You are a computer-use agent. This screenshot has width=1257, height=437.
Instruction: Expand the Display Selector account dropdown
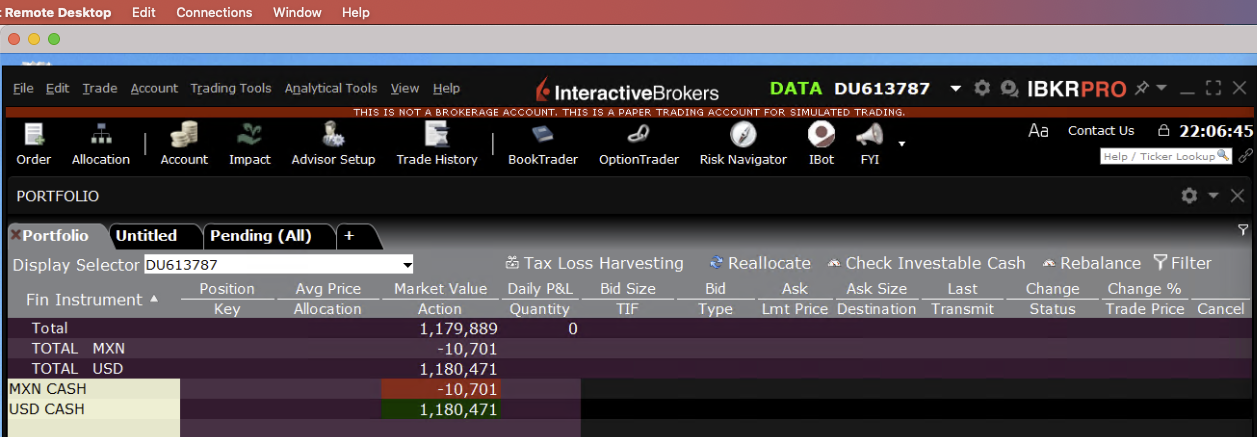tap(407, 265)
